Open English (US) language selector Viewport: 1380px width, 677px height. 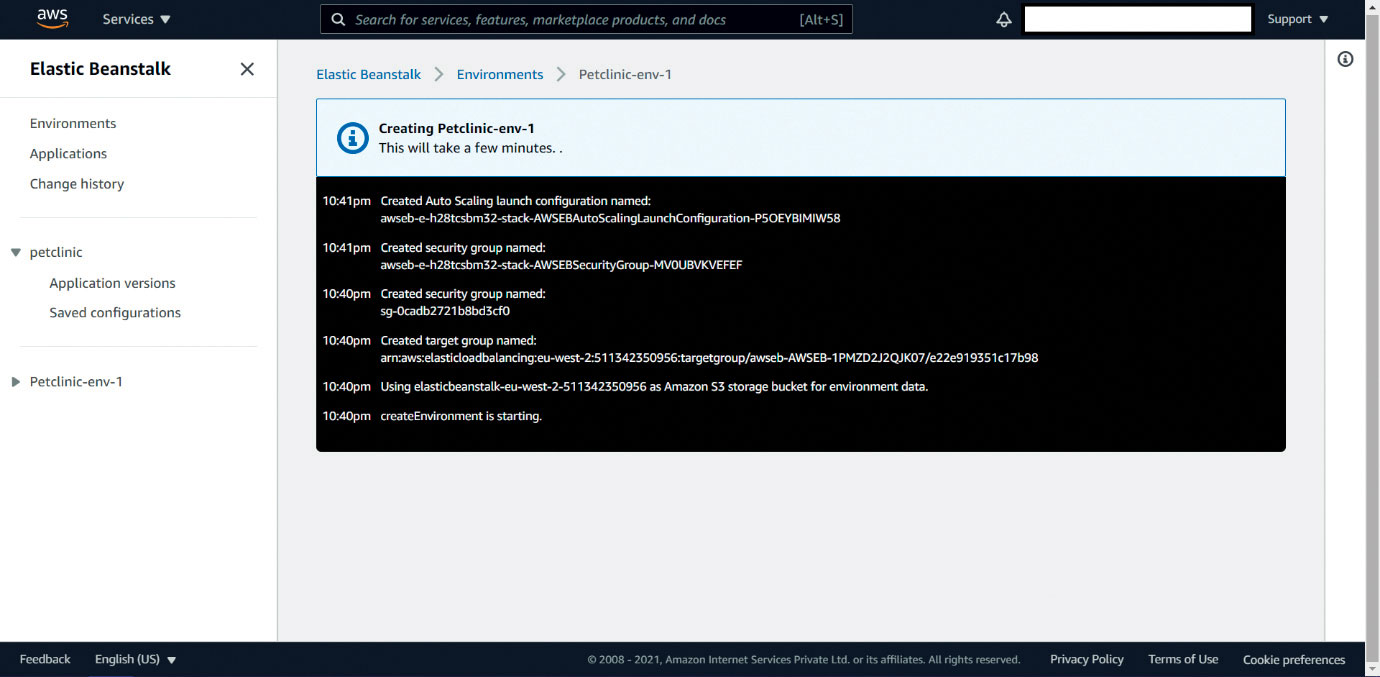click(135, 659)
